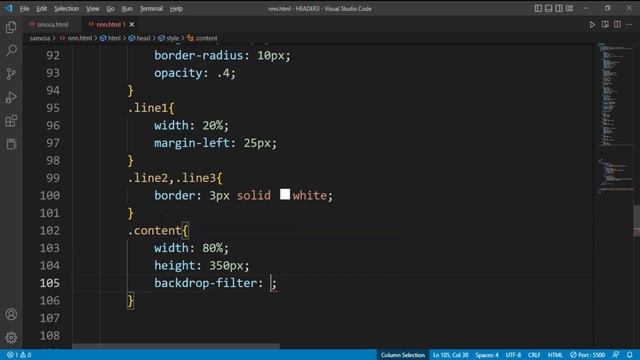Click the horizontal editor scrollbar
The height and width of the screenshot is (360, 640).
pos(176,346)
